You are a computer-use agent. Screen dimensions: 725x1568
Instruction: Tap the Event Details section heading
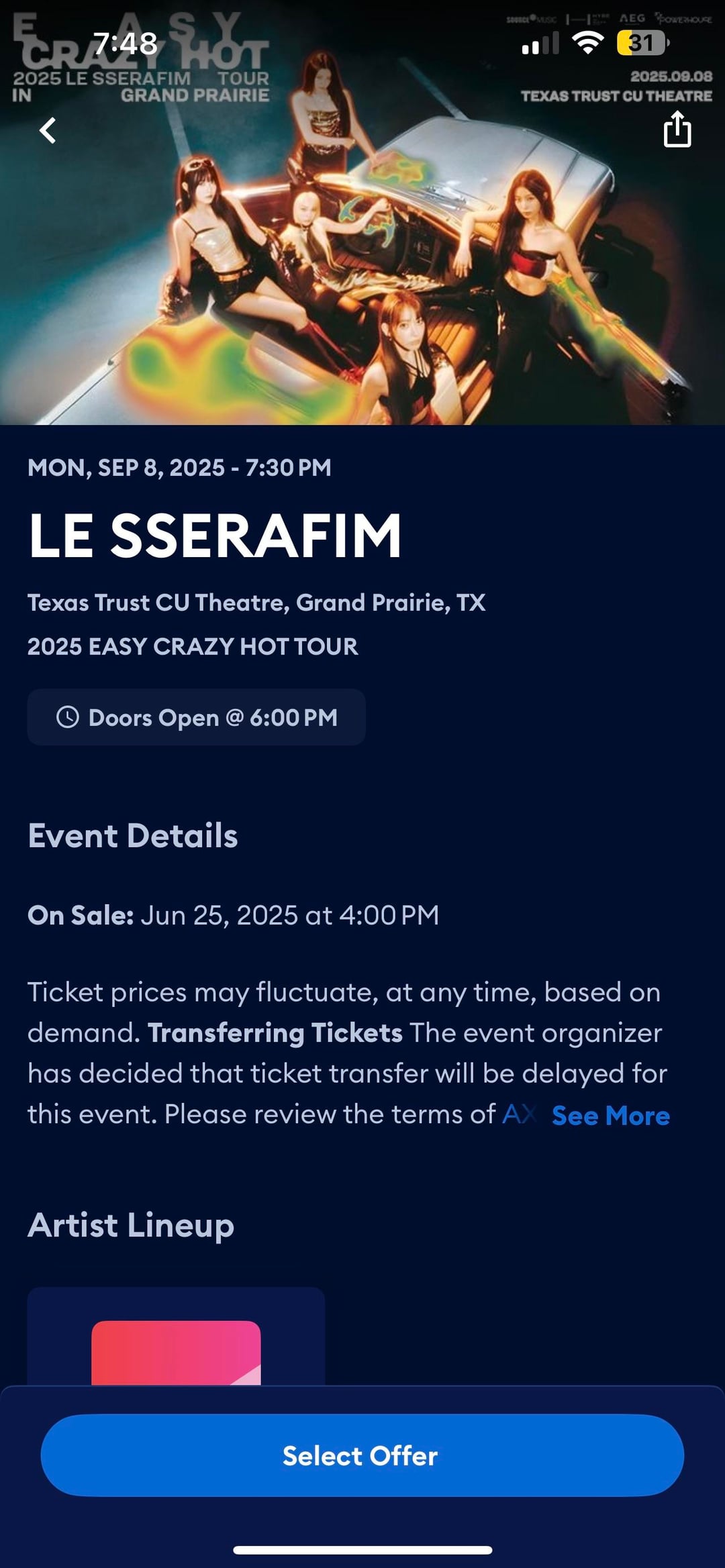133,836
